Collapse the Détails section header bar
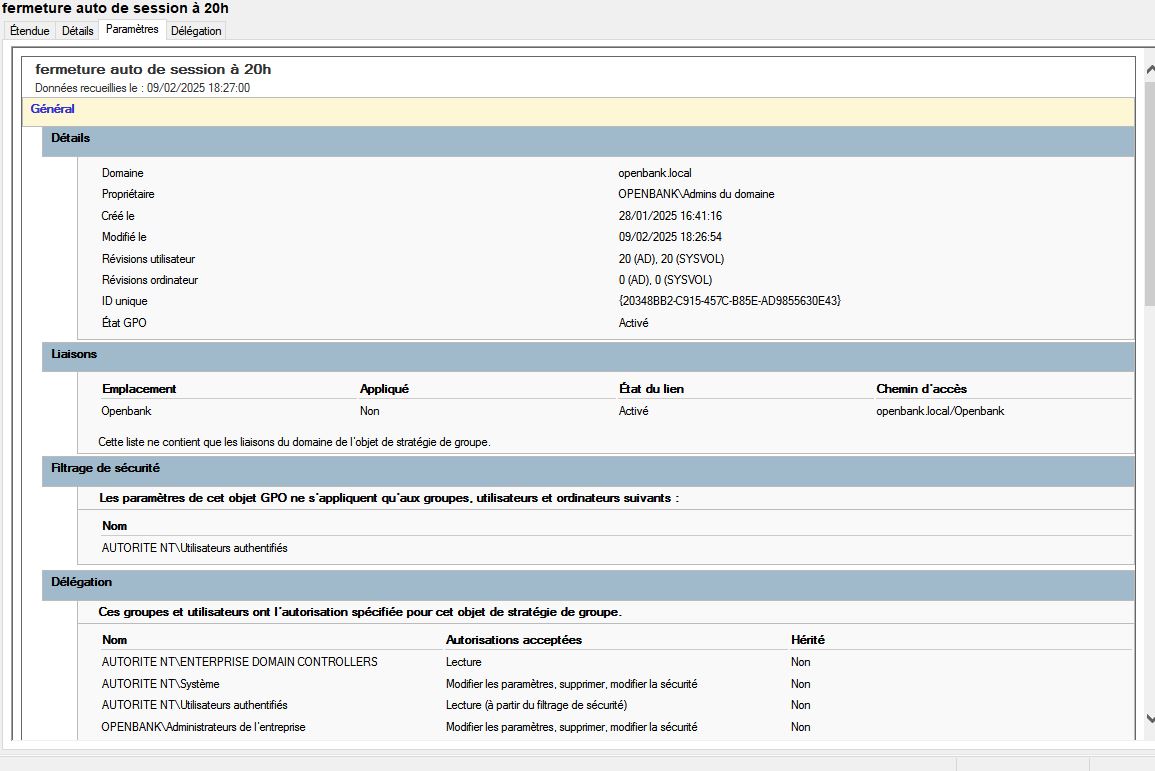 tap(70, 138)
